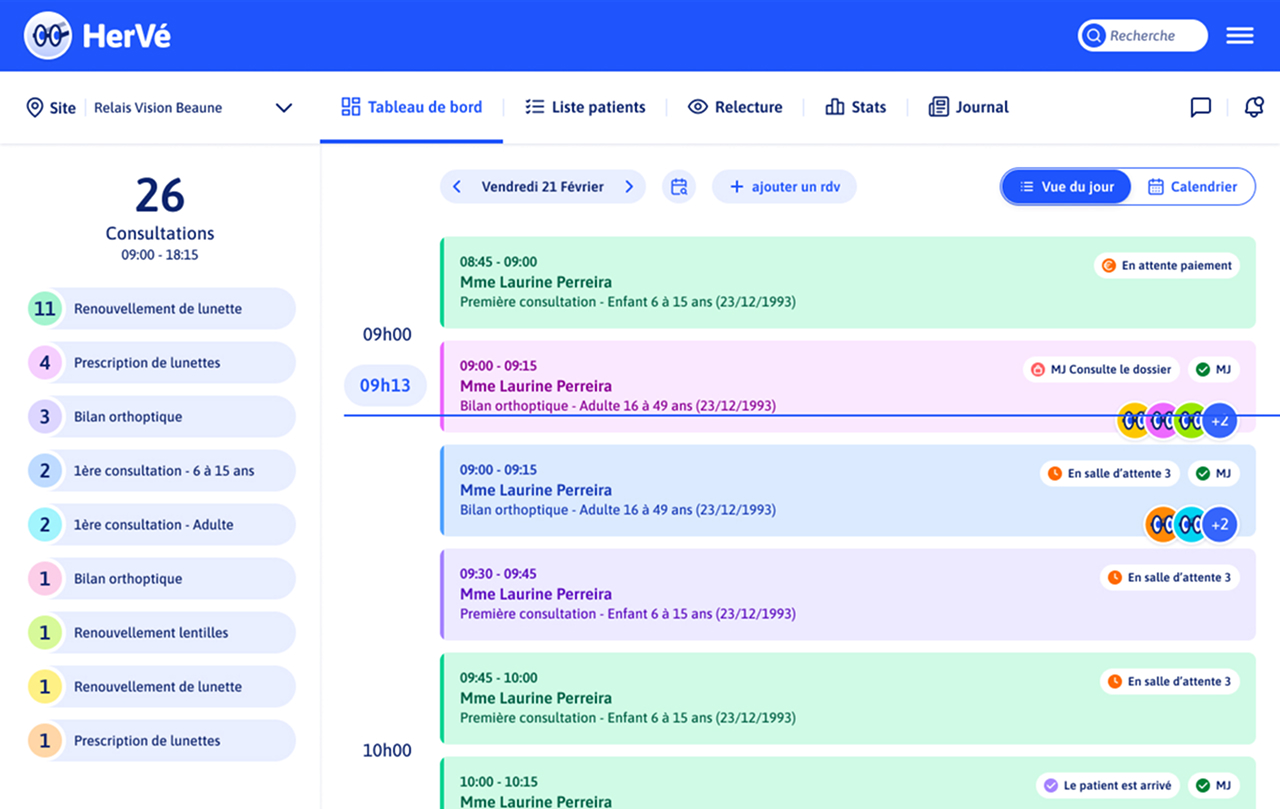Viewport: 1280px width, 809px height.
Task: Click the calendar search icon
Action: 679,187
